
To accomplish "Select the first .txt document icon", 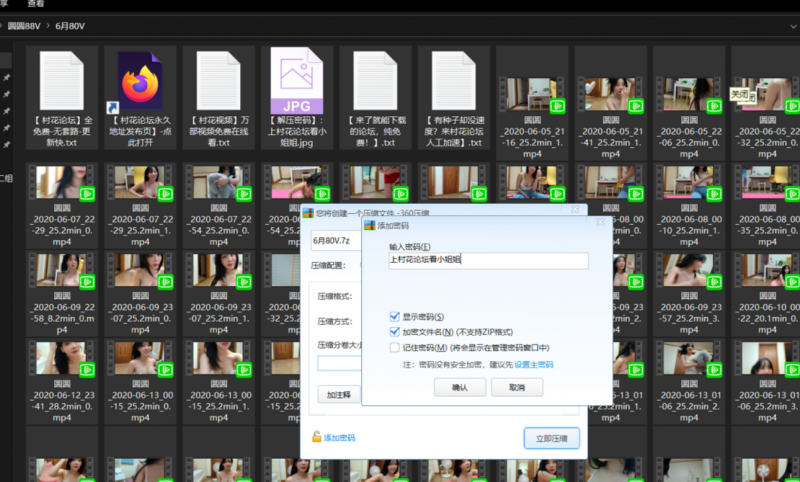I will pyautogui.click(x=61, y=80).
